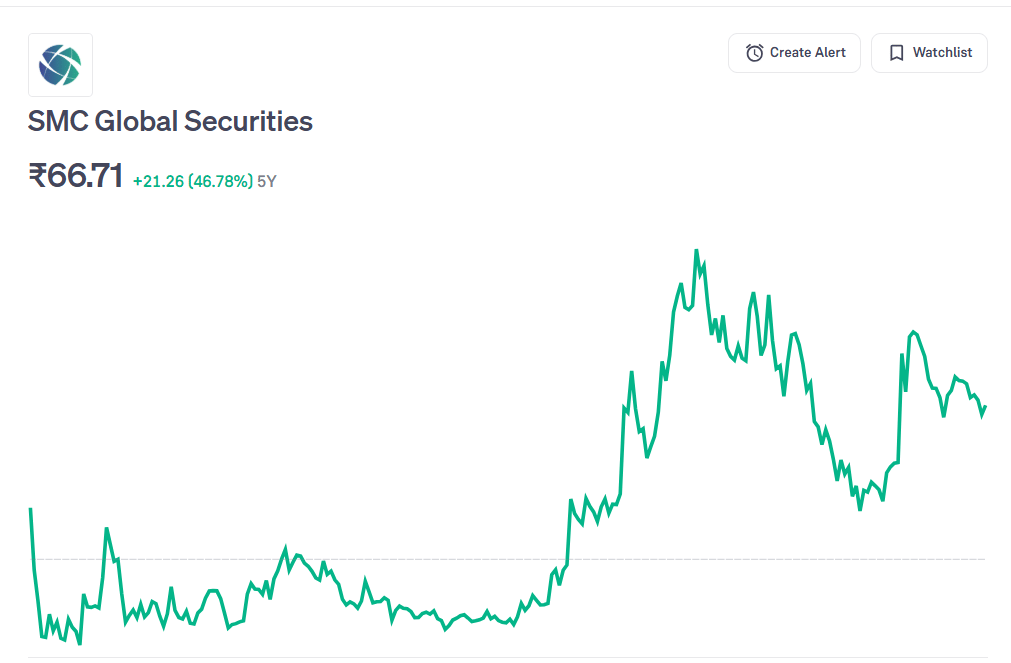Click the +21.26 absolute gain value
The height and width of the screenshot is (663, 1011).
pyautogui.click(x=158, y=182)
